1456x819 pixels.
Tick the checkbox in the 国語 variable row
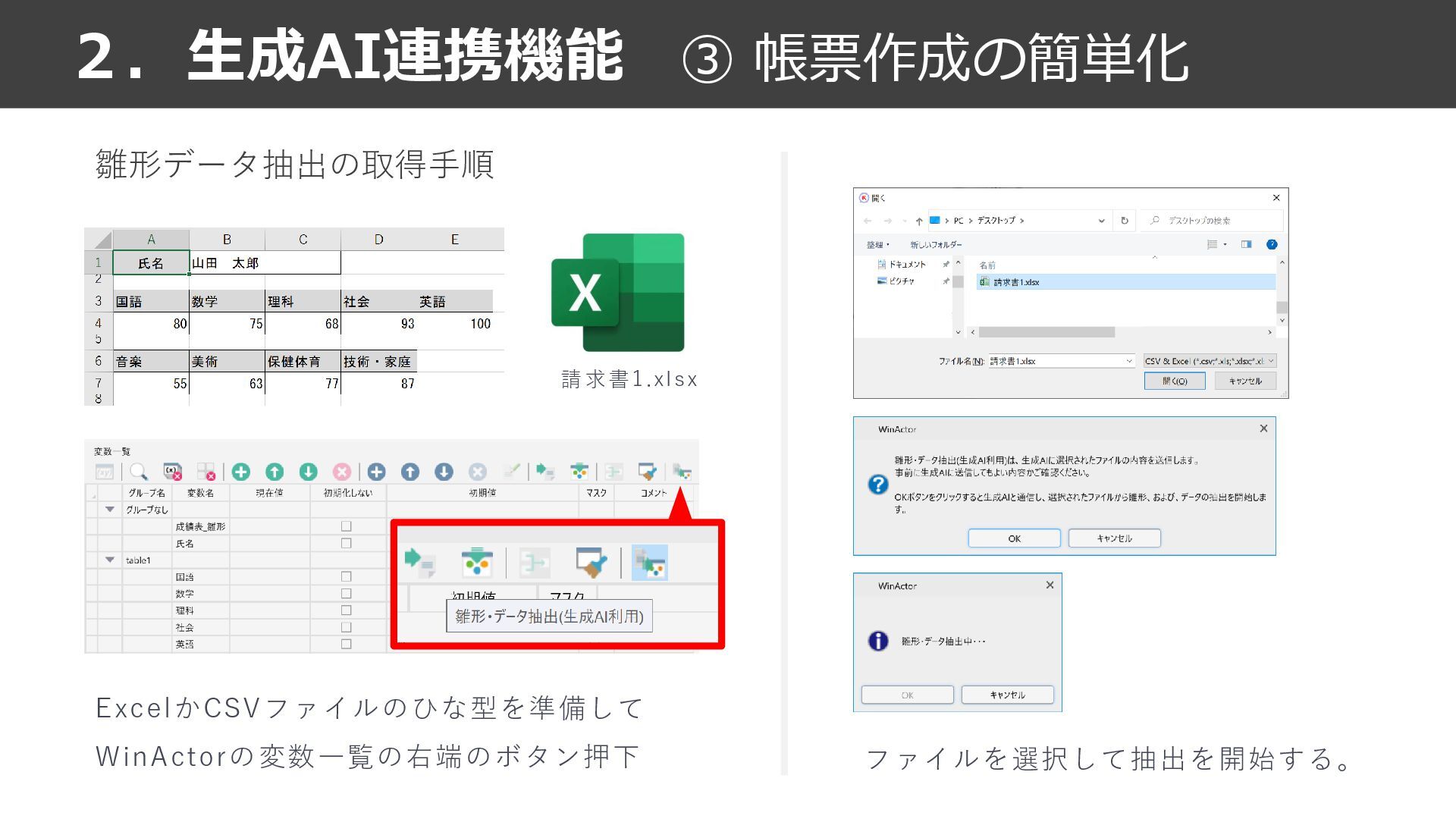coord(347,576)
